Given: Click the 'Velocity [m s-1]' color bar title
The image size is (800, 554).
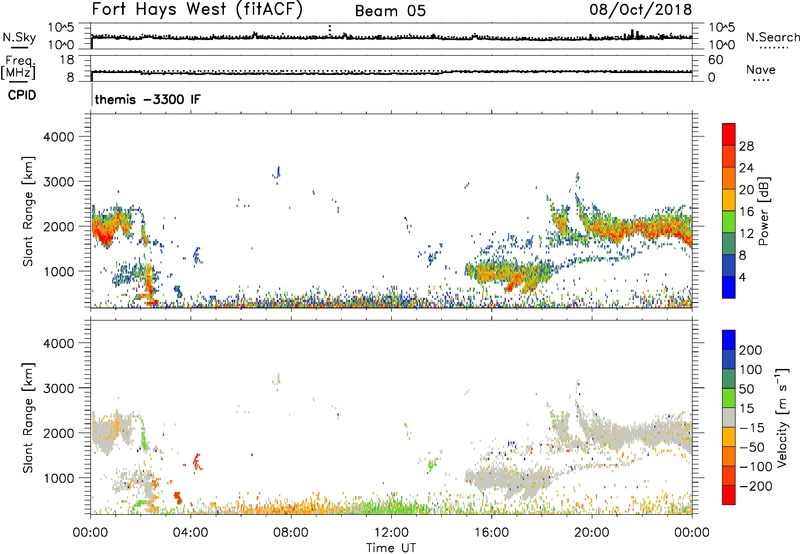Looking at the screenshot, I should (x=782, y=417).
